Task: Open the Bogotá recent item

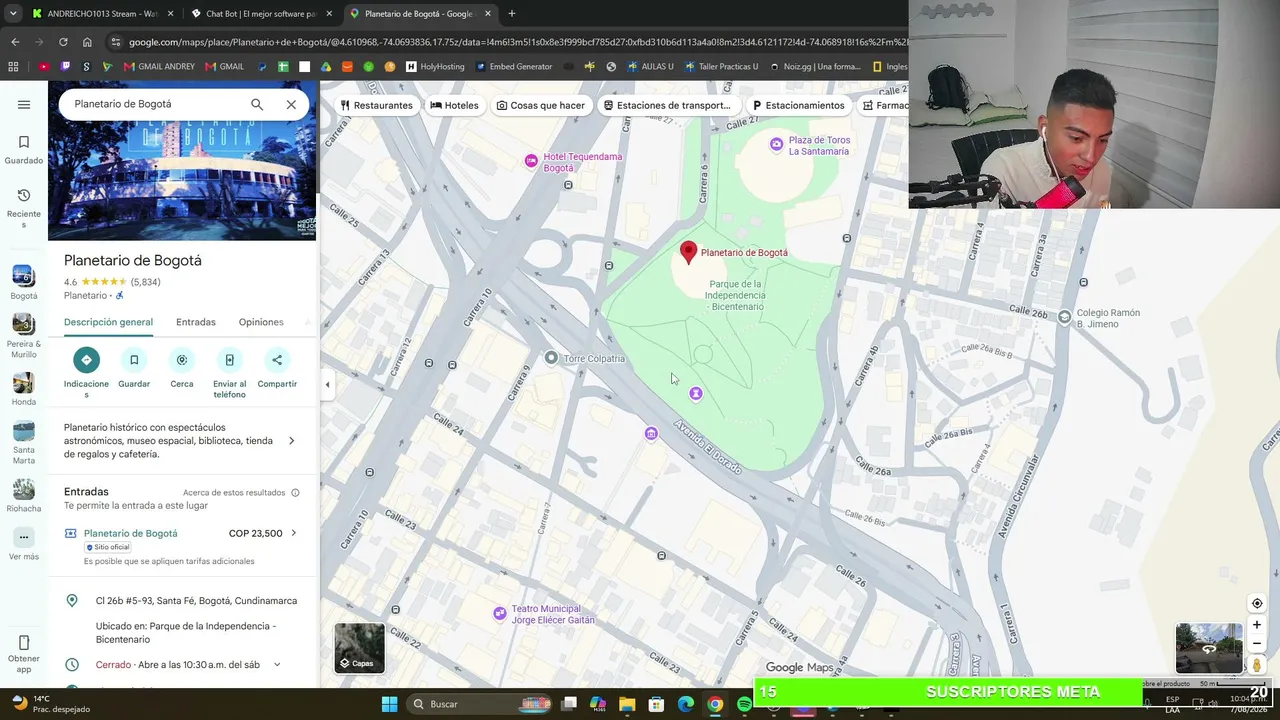Action: [x=24, y=283]
